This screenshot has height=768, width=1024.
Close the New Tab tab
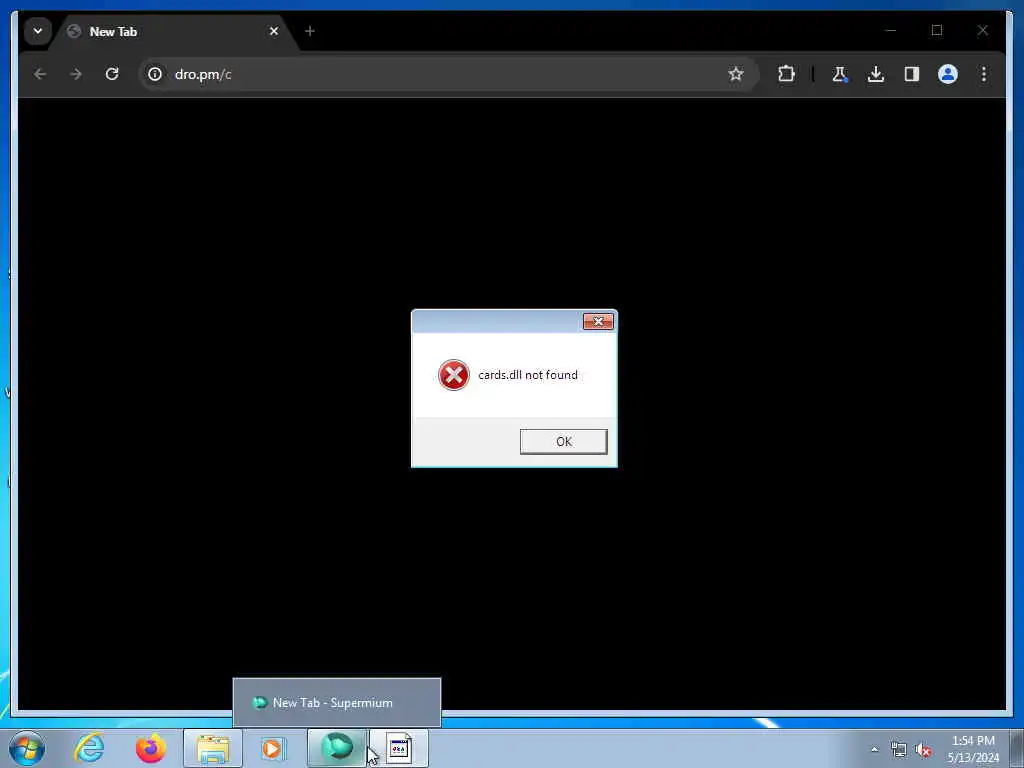(274, 31)
